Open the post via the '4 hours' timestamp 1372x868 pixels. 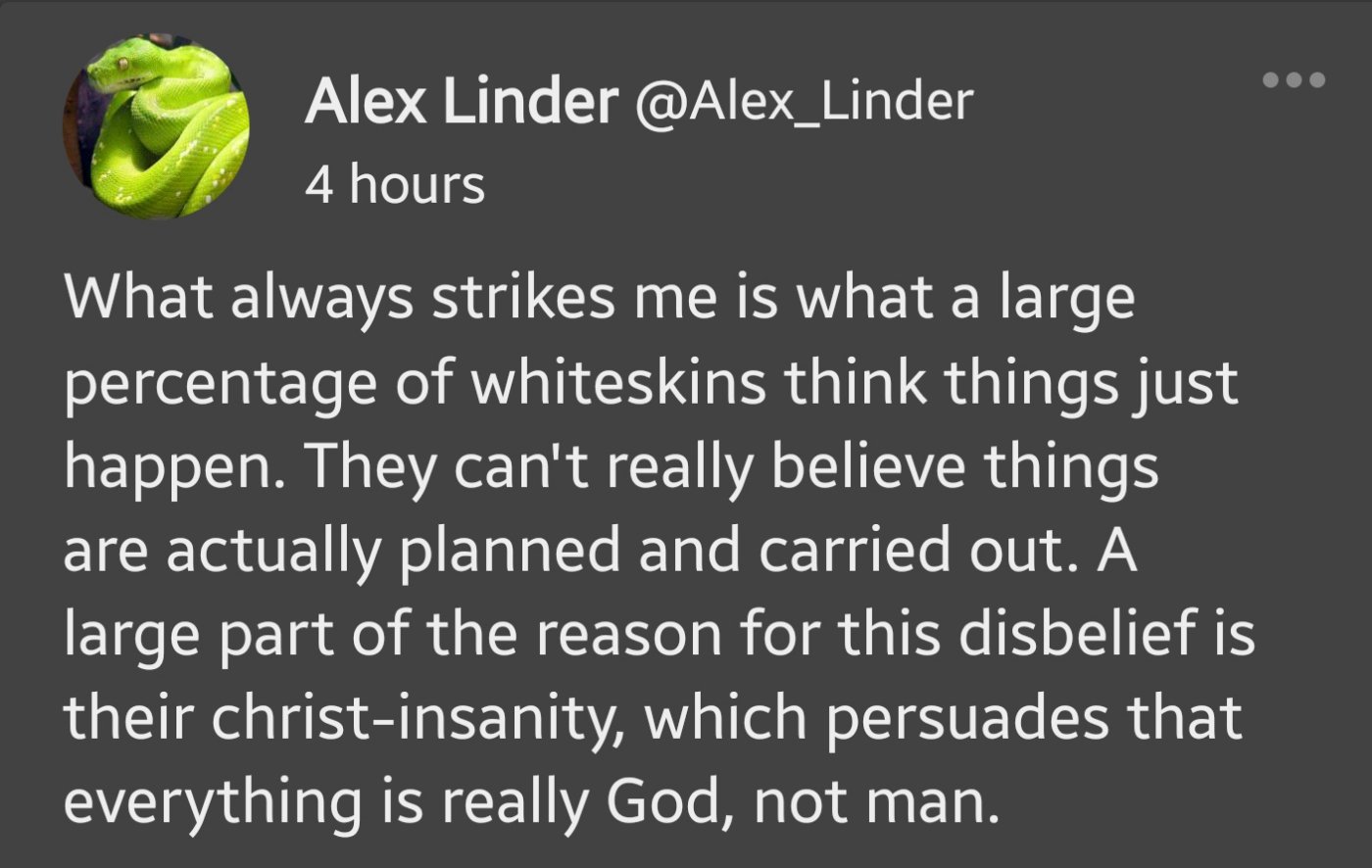pos(395,185)
